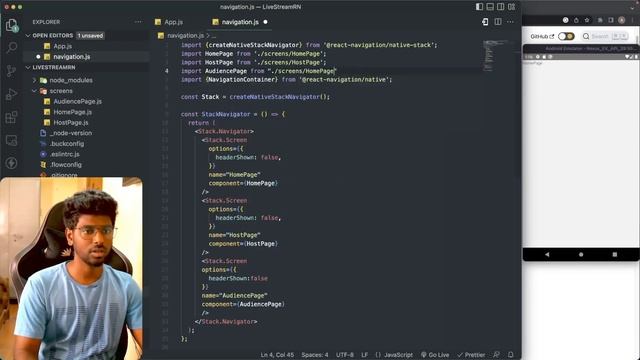The width and height of the screenshot is (640, 360).
Task: Switch to the App.js tab
Action: tap(173, 22)
